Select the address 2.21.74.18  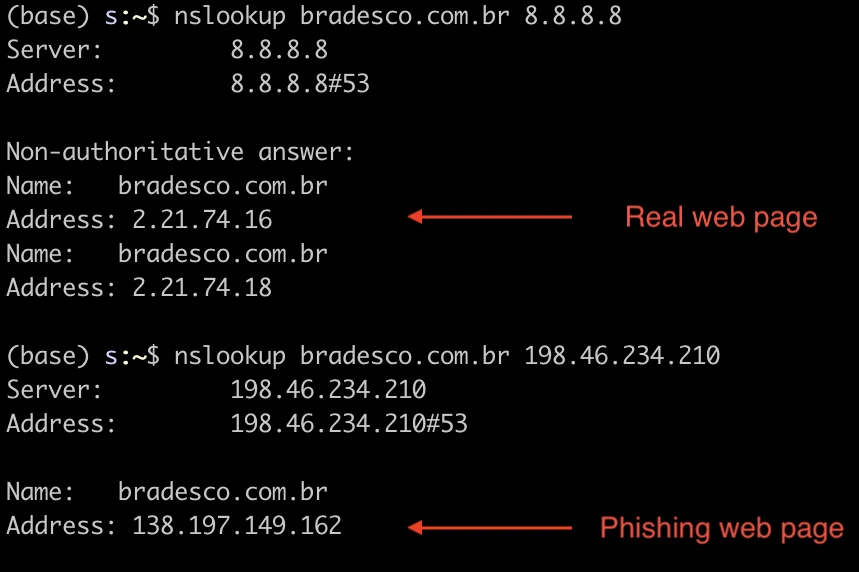click(202, 288)
